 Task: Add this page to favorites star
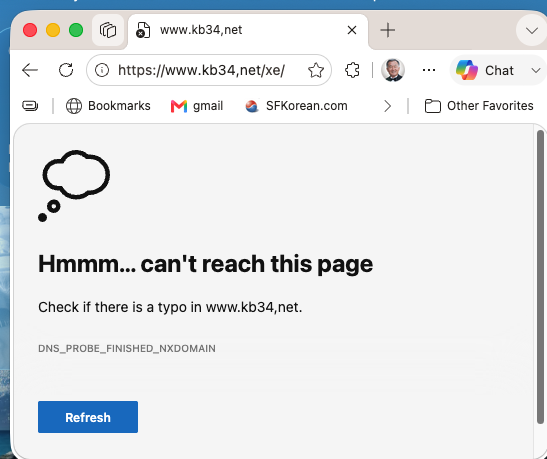[316, 70]
